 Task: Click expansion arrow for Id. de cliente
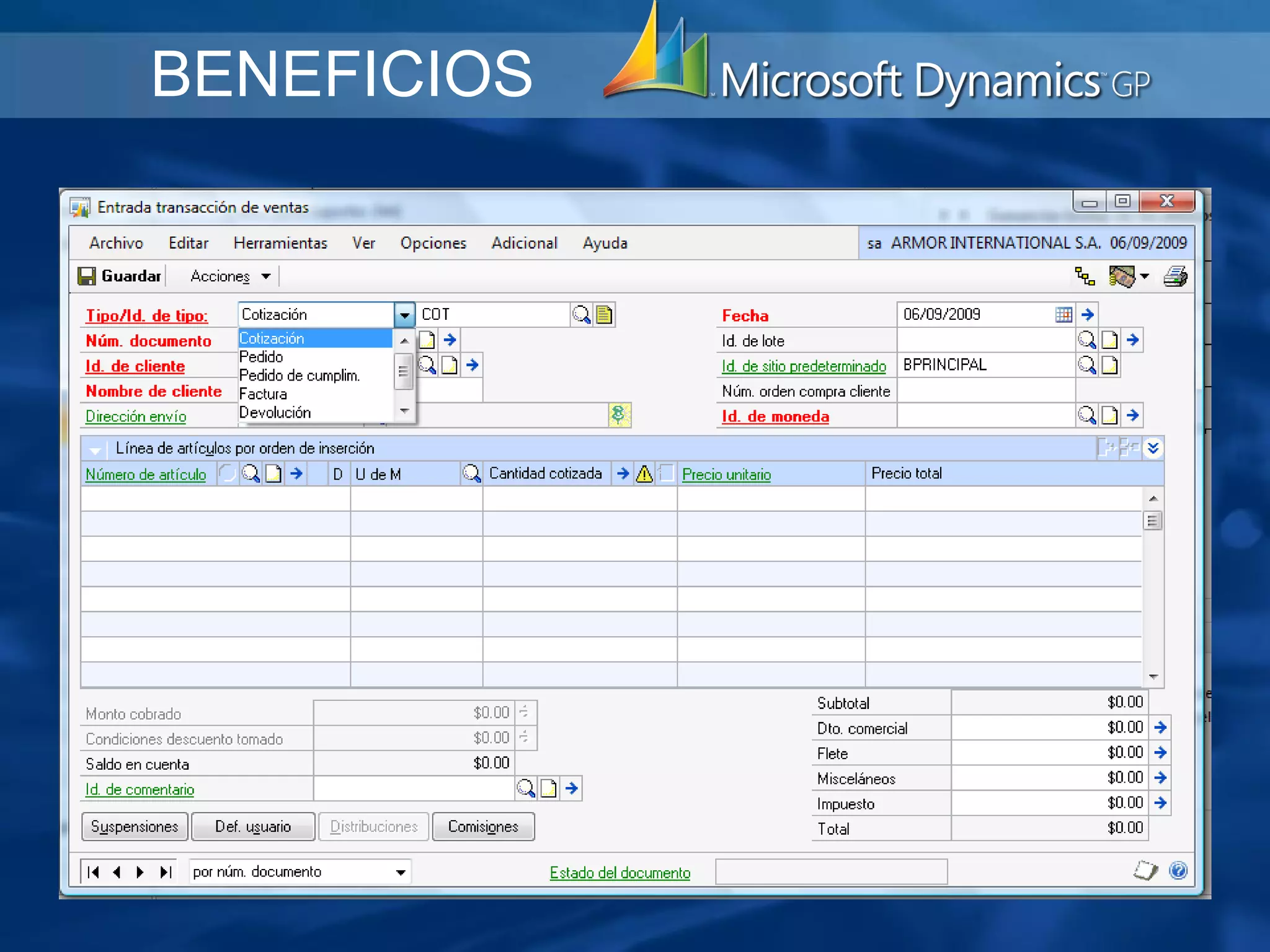(473, 365)
